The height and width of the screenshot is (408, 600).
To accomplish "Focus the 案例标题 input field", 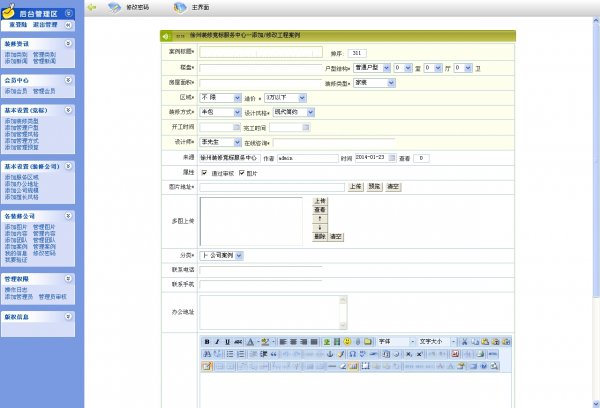I will [x=261, y=52].
